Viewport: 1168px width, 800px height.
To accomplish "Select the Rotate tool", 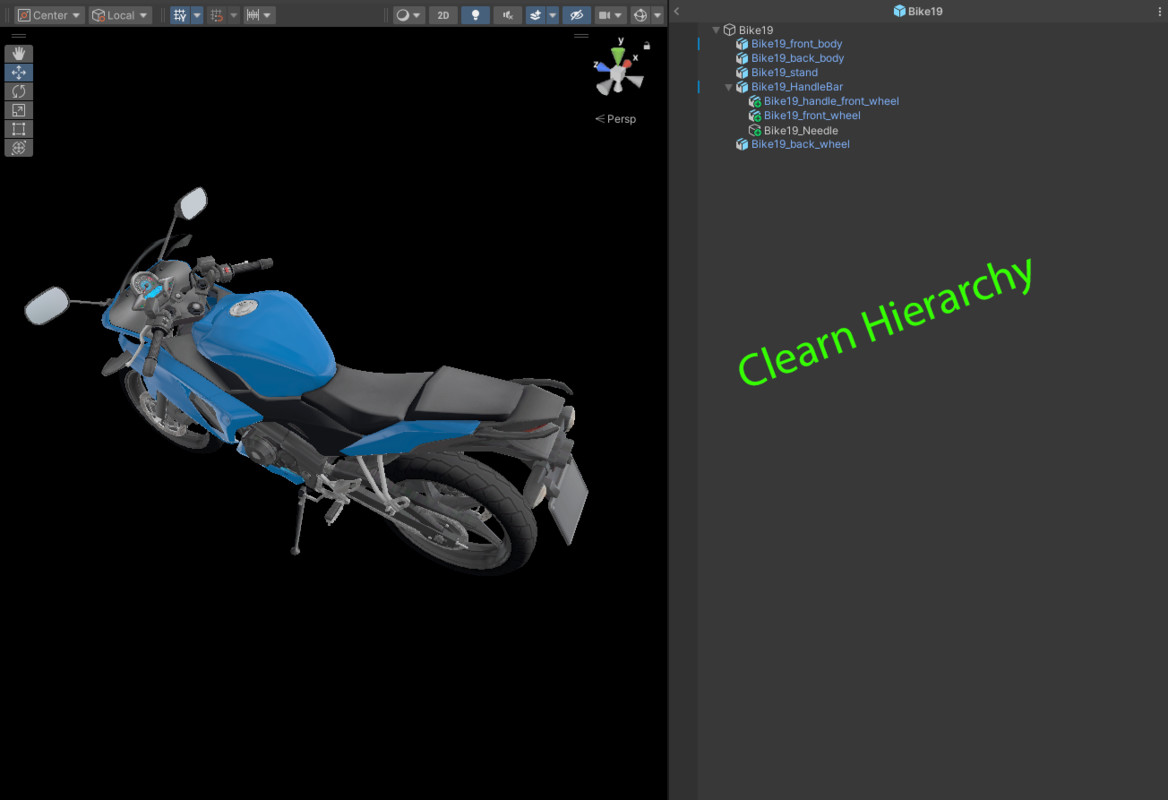I will (x=18, y=90).
